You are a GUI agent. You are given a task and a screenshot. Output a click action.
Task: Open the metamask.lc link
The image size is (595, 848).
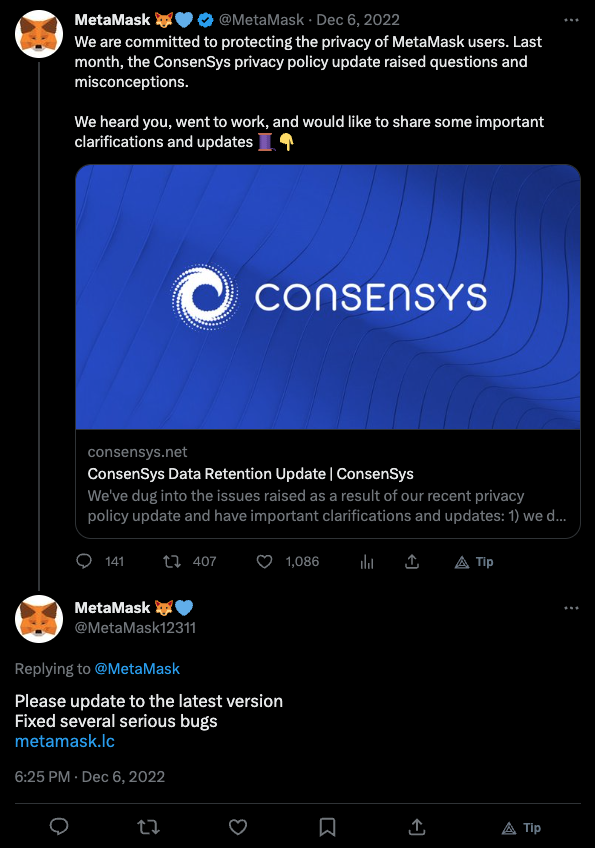pos(64,741)
